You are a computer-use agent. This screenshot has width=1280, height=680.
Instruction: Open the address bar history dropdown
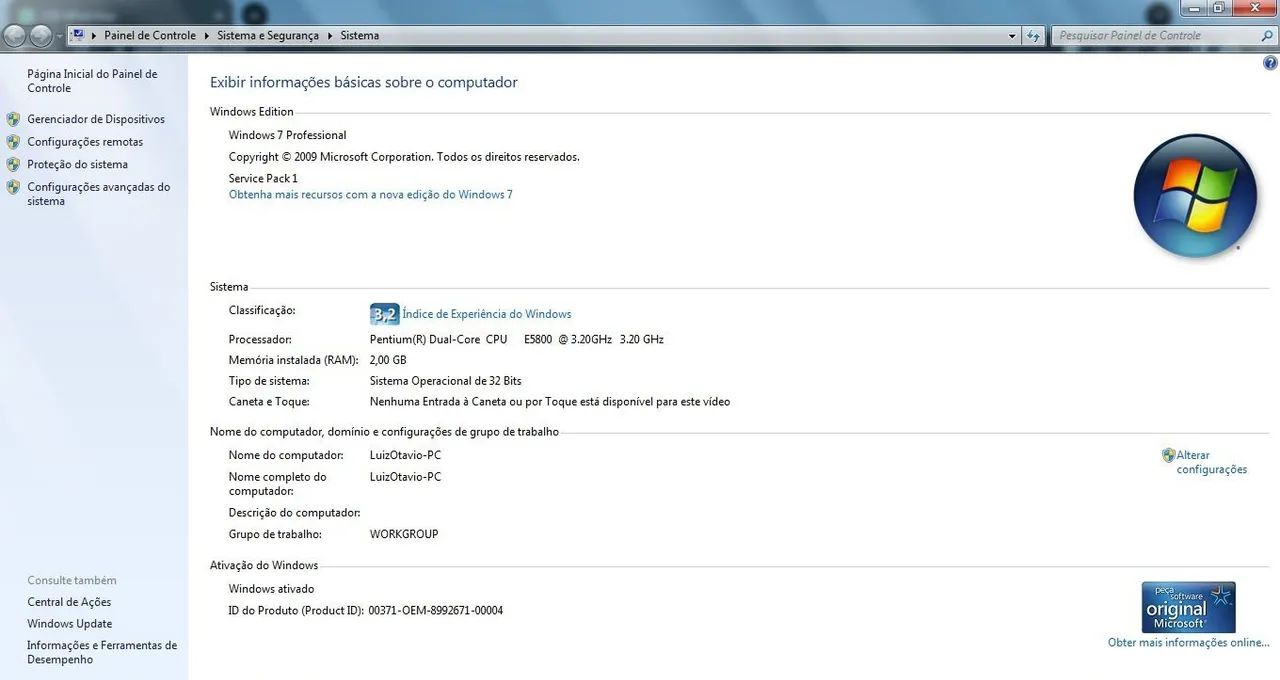[1012, 35]
